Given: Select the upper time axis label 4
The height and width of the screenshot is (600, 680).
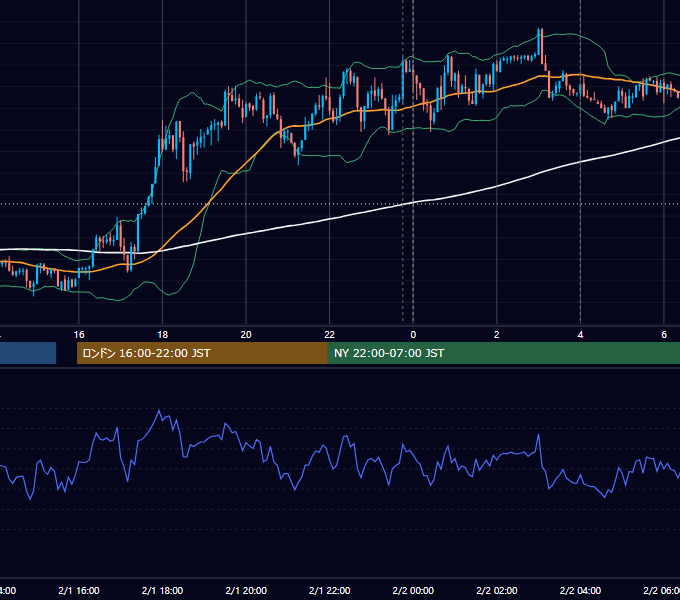Looking at the screenshot, I should (580, 335).
